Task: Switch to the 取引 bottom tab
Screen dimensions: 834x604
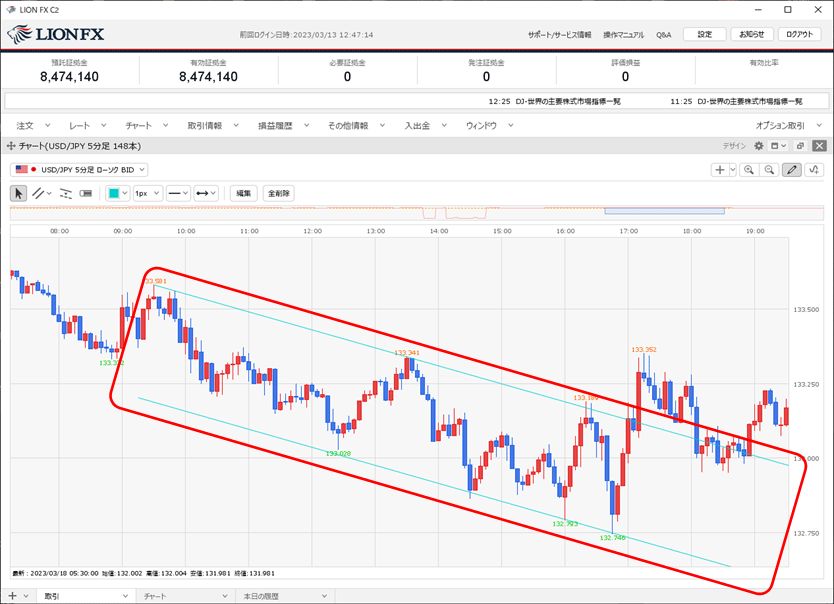Action: click(x=85, y=596)
